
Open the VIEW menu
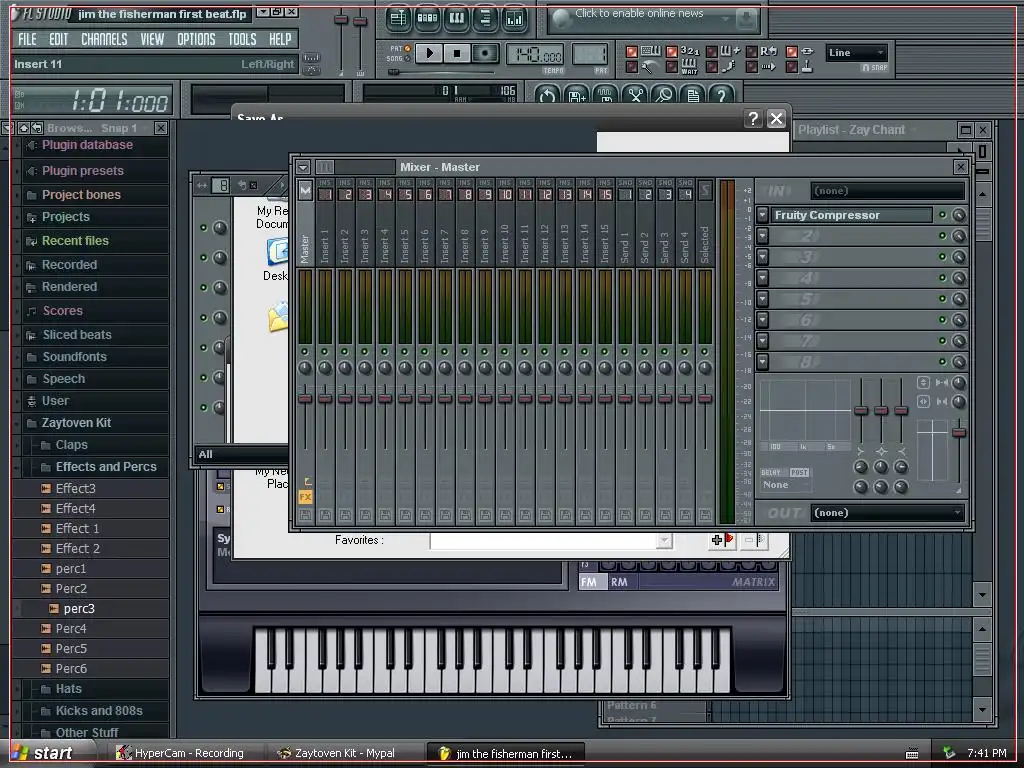152,39
